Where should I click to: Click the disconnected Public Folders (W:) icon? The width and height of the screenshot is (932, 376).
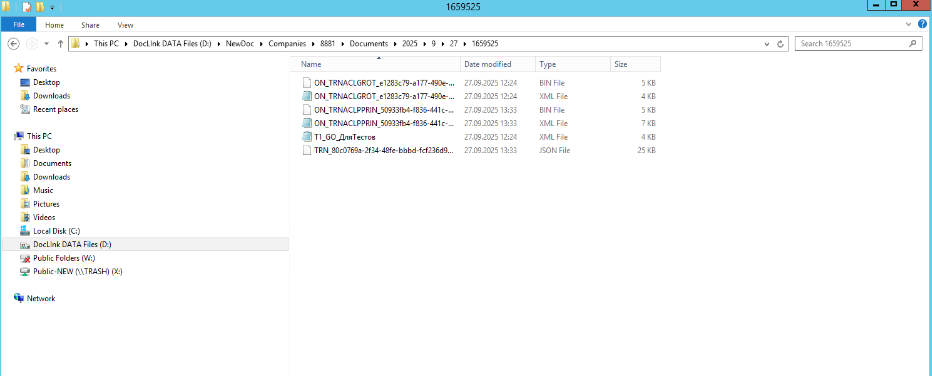coord(25,258)
